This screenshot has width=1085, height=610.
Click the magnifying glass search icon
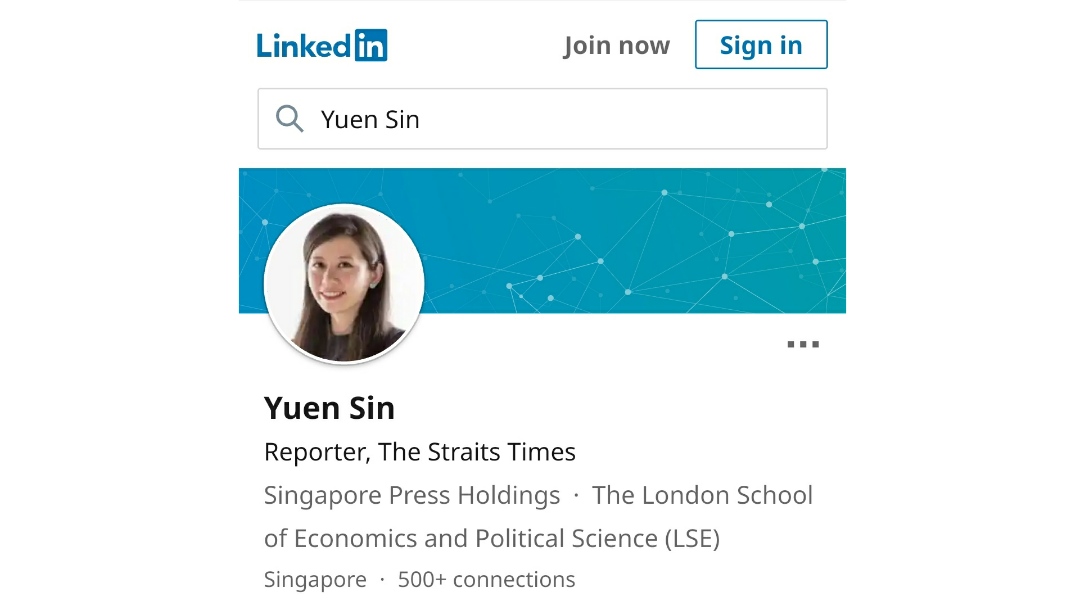pos(290,119)
